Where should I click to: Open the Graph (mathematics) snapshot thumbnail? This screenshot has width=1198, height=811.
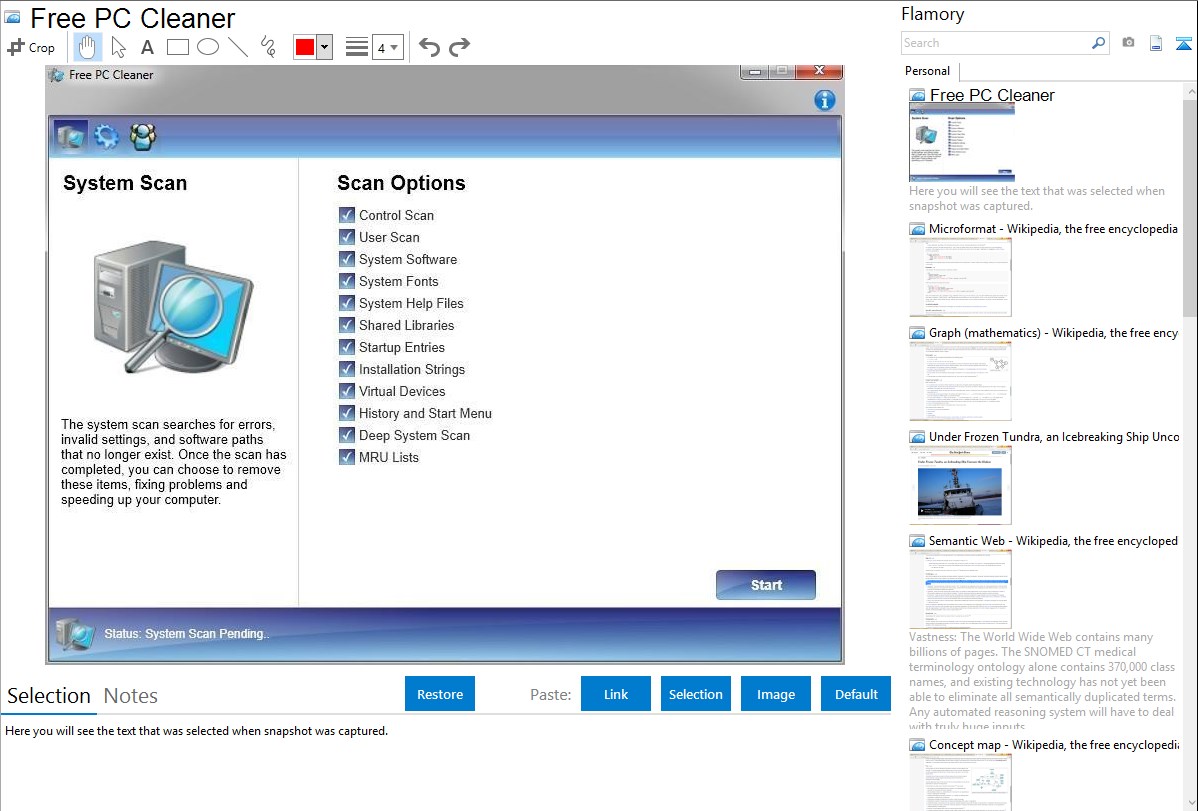click(x=960, y=381)
